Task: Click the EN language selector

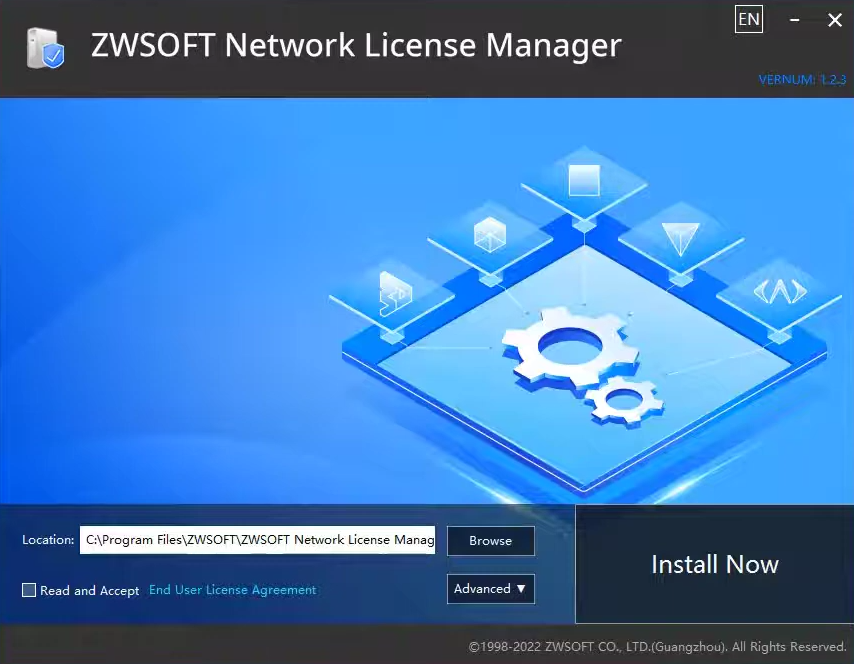Action: click(x=748, y=20)
